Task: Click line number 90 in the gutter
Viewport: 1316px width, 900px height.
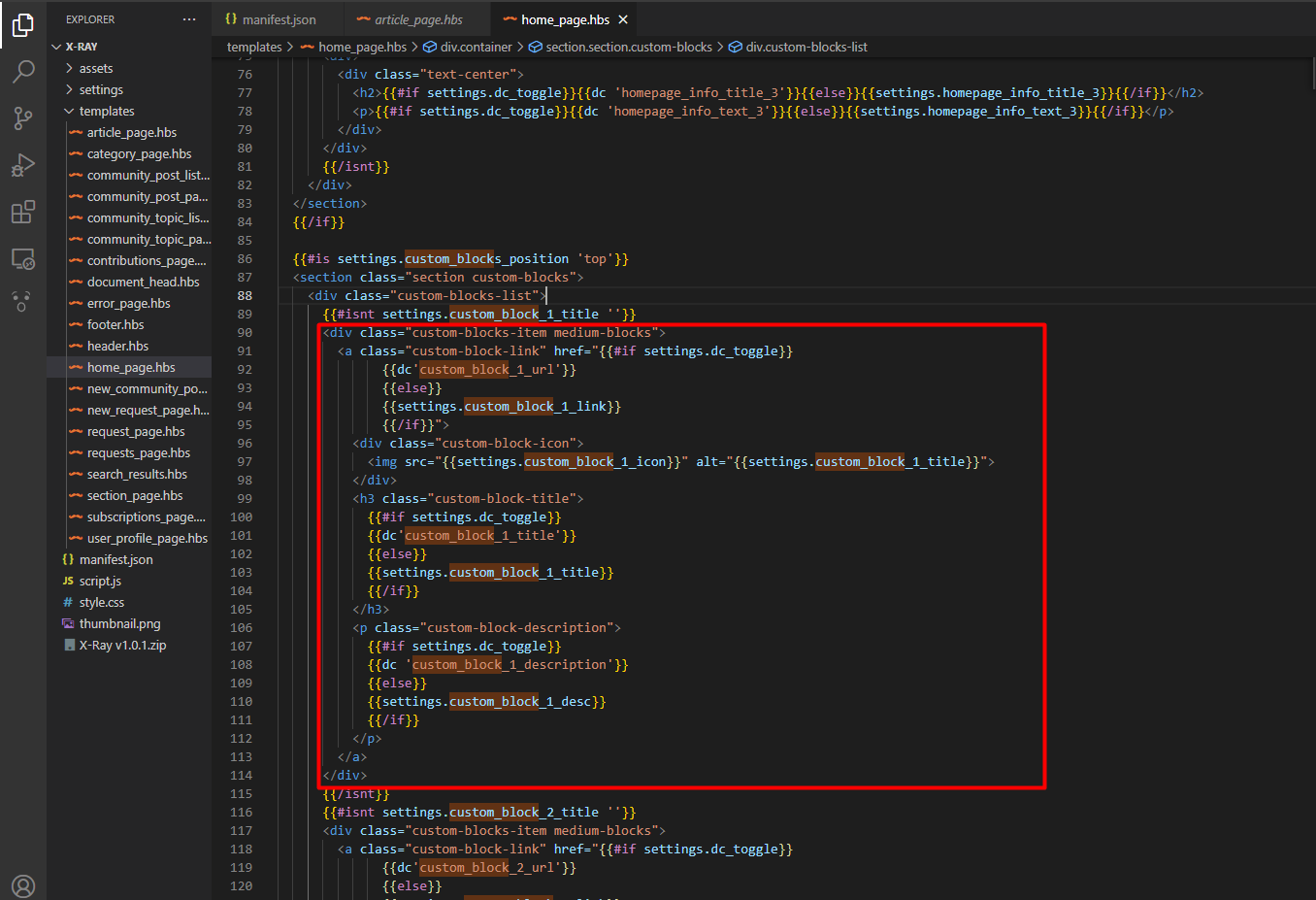Action: click(244, 332)
